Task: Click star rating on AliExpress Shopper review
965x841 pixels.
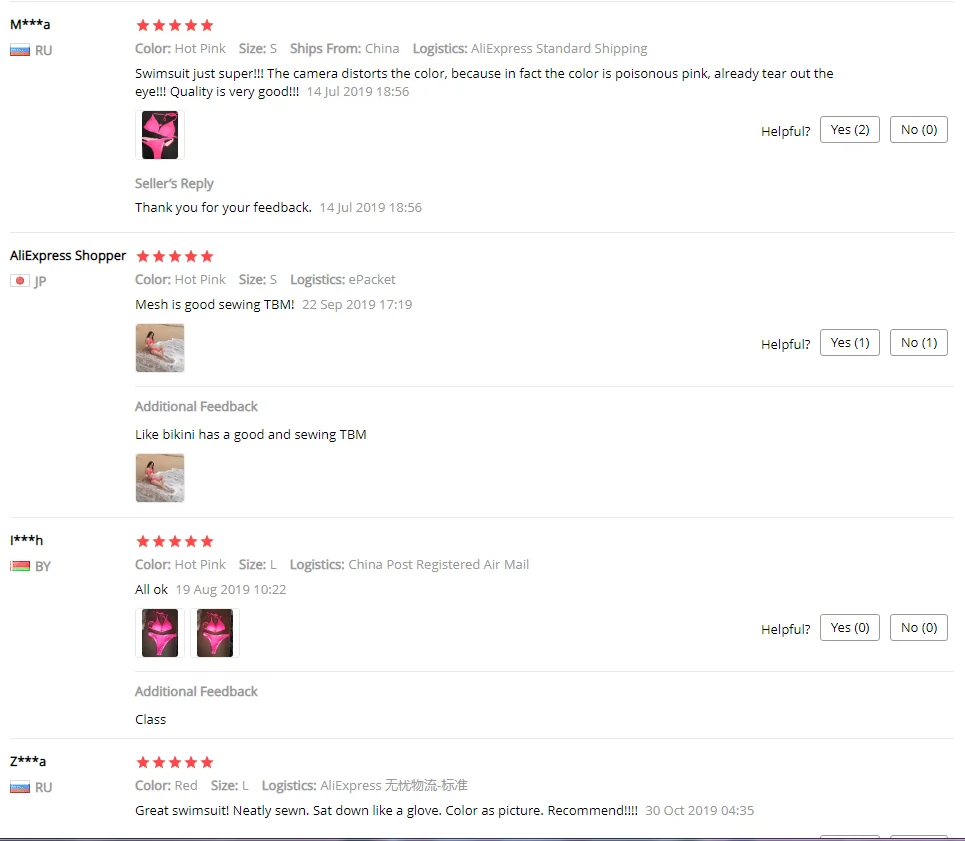Action: [175, 256]
